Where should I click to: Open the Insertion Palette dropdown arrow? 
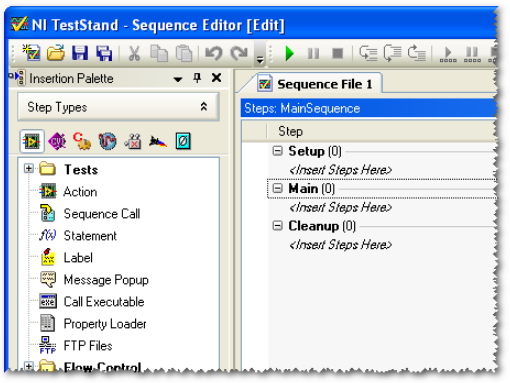point(178,79)
